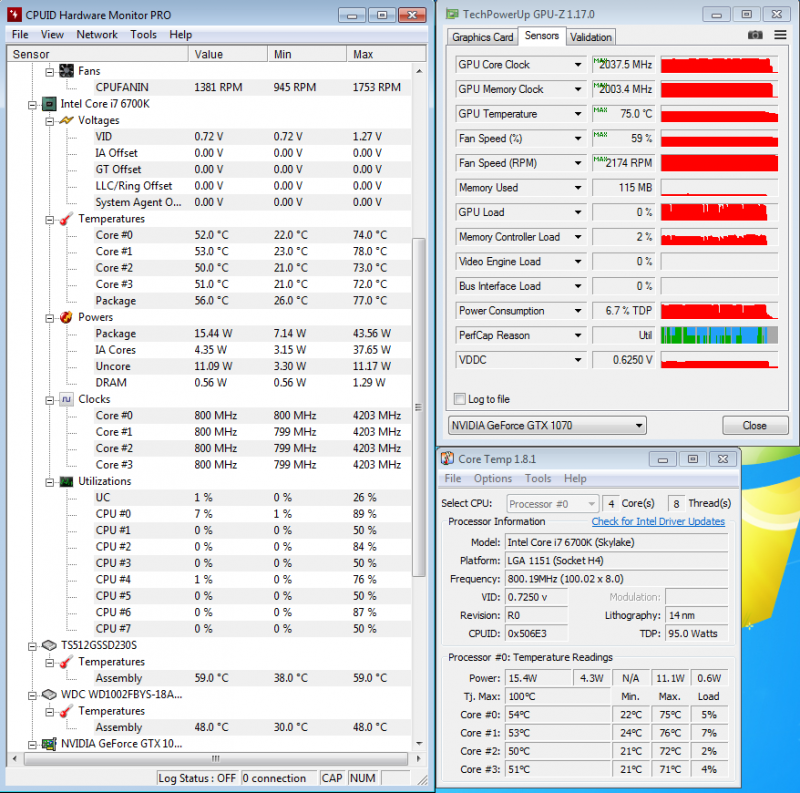Click the Fans group icon in Hardware Monitor
This screenshot has height=793, width=800.
66,71
